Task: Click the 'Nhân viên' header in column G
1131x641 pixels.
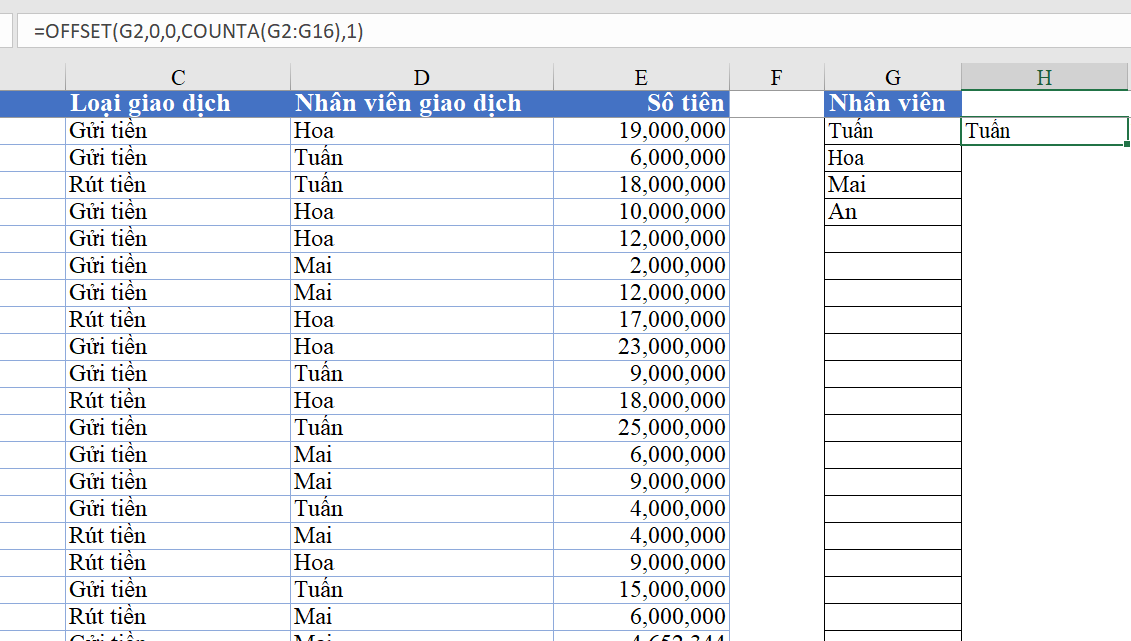Action: click(x=892, y=104)
